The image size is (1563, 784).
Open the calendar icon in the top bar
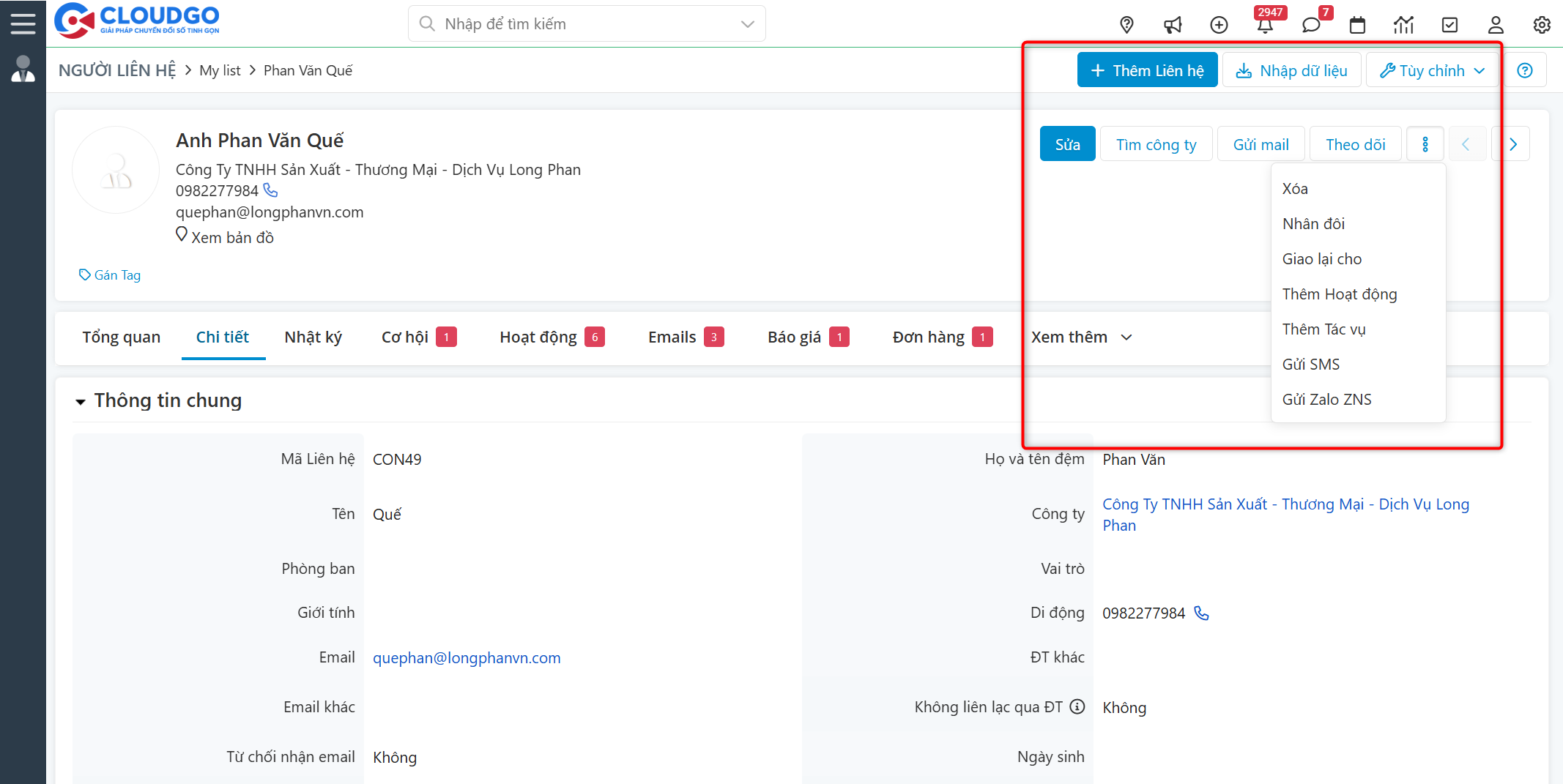tap(1358, 24)
